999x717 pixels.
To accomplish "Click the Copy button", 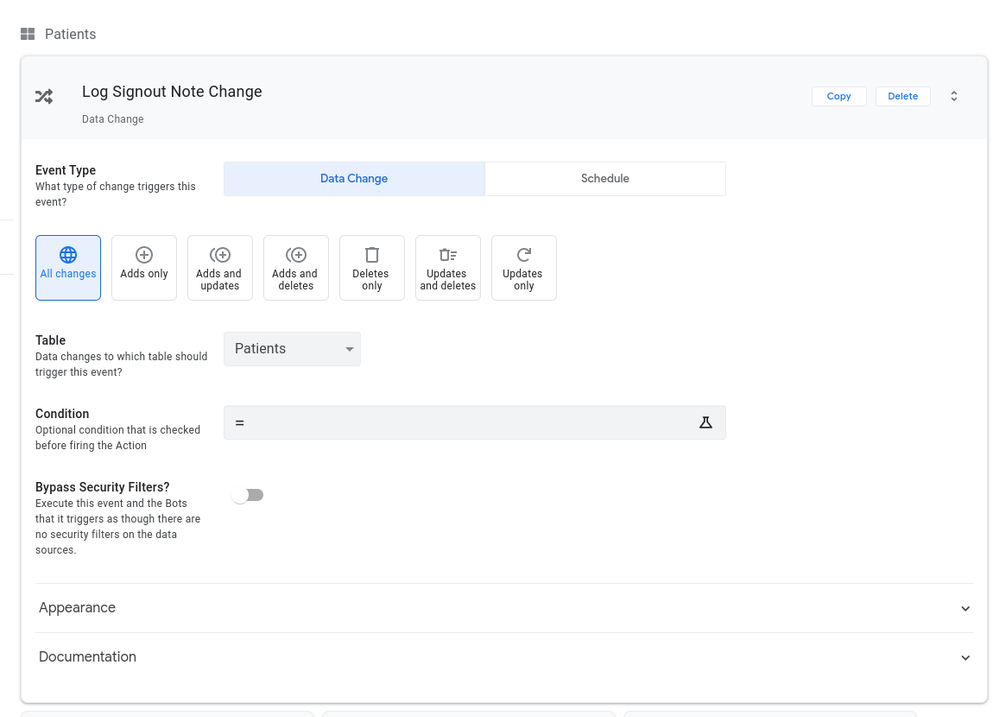I will pyautogui.click(x=838, y=96).
